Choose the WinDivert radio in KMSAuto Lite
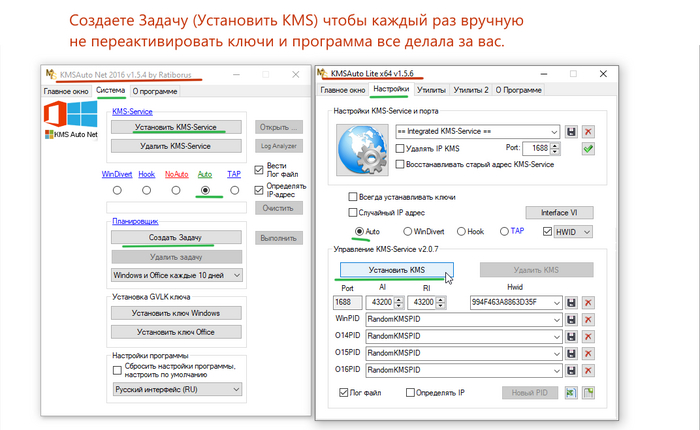 (407, 231)
